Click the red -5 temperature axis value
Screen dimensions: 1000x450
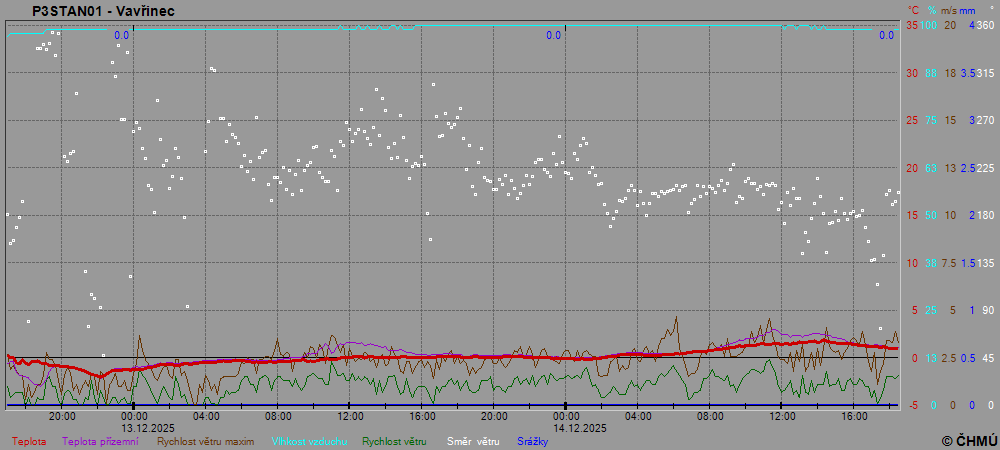(x=911, y=405)
